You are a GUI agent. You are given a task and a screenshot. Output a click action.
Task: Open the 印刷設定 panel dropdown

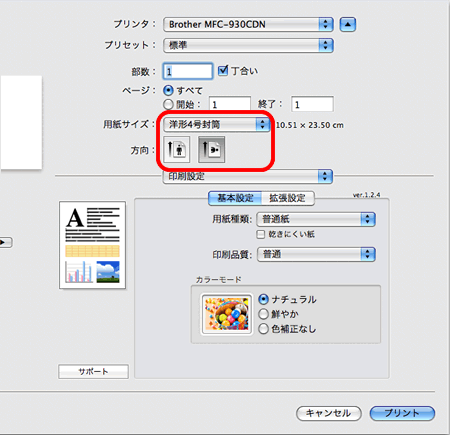point(248,176)
